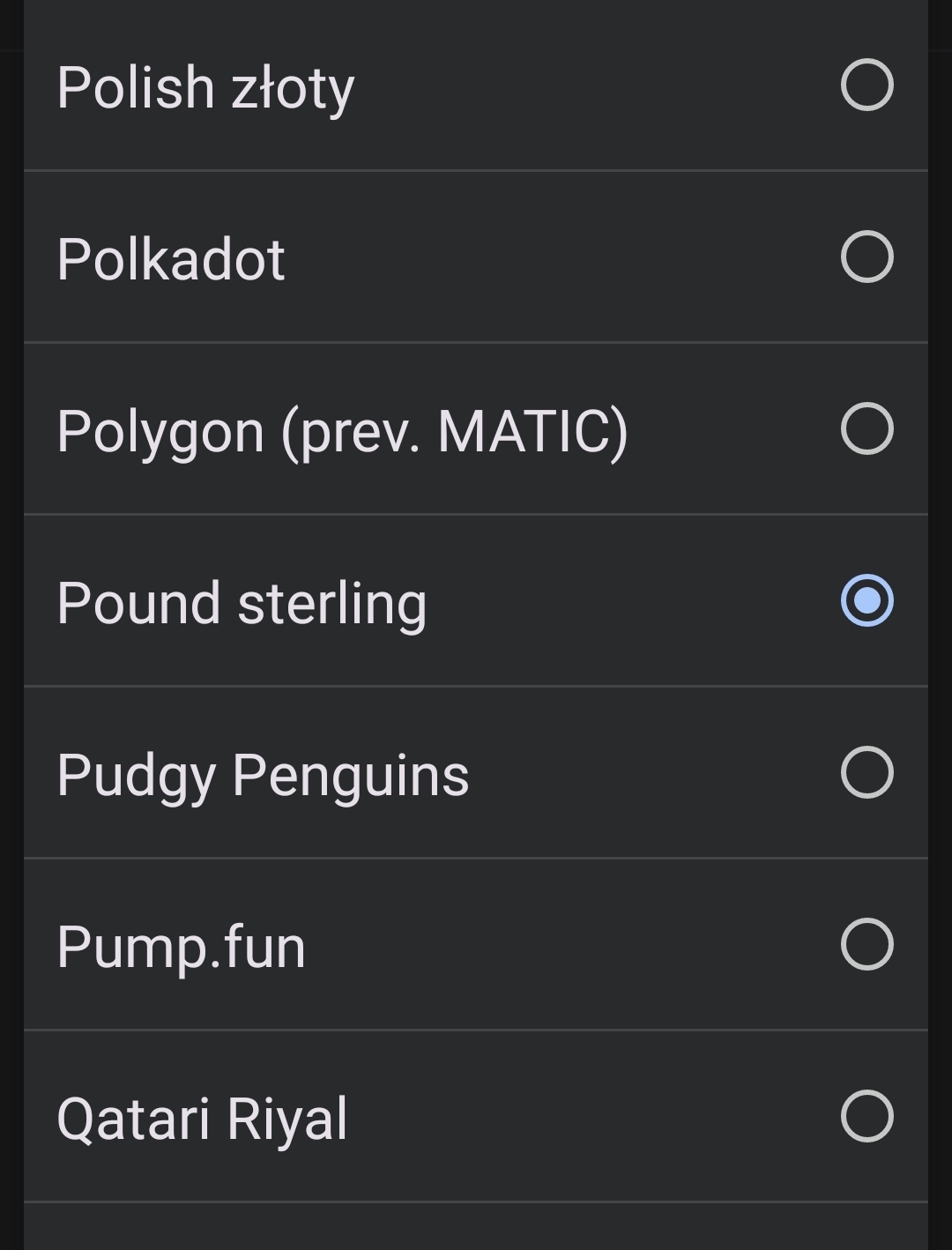Tap the Qatari Riyal label text
The width and height of the screenshot is (952, 1250).
[202, 1120]
